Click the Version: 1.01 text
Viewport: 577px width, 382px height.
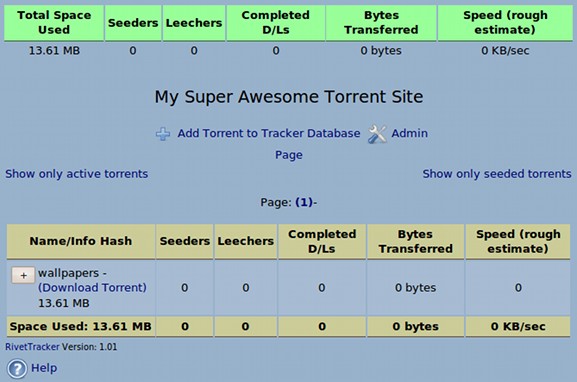[89, 347]
